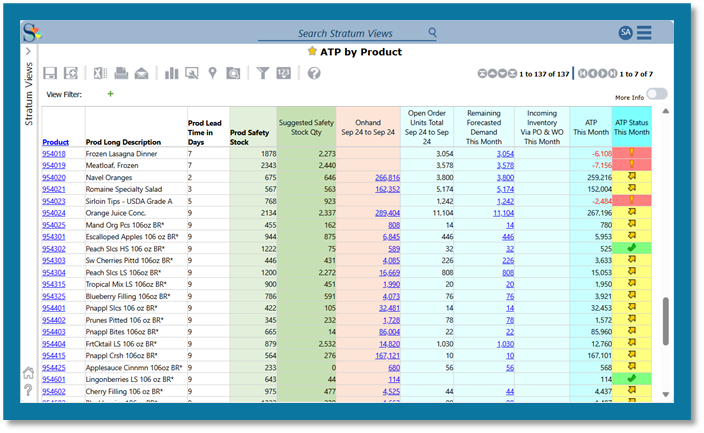This screenshot has width=704, height=433.
Task: Select the Sirloin Tips - USDA Grade A cell
Action: [x=136, y=201]
